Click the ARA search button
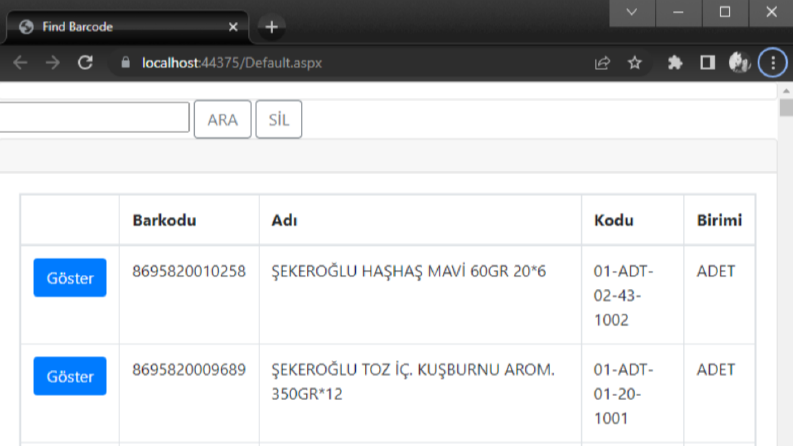 point(223,119)
